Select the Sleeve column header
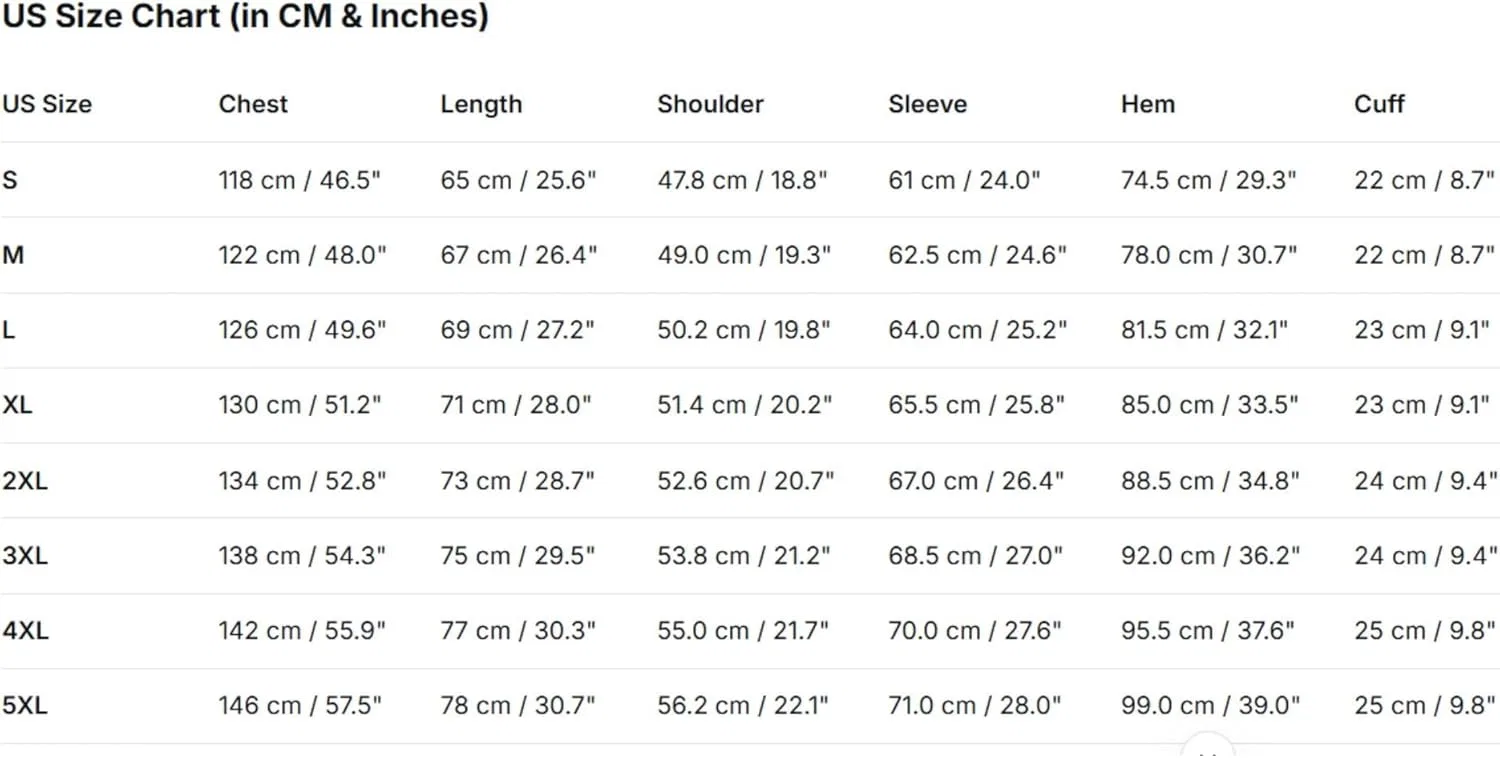 click(927, 104)
